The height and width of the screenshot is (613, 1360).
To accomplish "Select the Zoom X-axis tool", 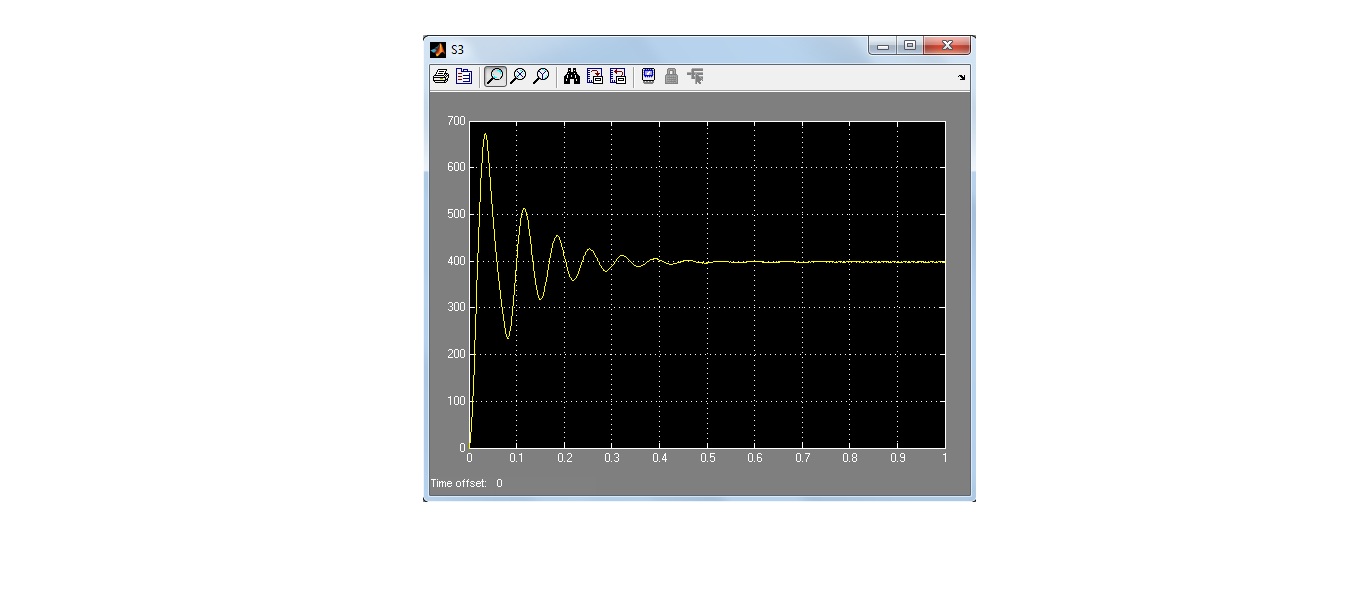I will point(518,76).
